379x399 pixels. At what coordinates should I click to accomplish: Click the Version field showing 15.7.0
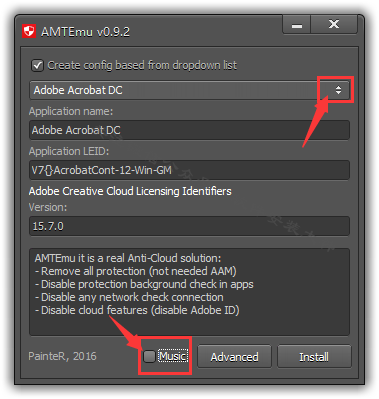(189, 226)
